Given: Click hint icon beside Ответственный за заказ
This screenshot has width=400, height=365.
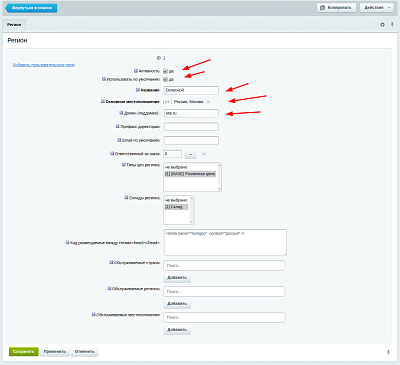Looking at the screenshot, I should pos(112,153).
